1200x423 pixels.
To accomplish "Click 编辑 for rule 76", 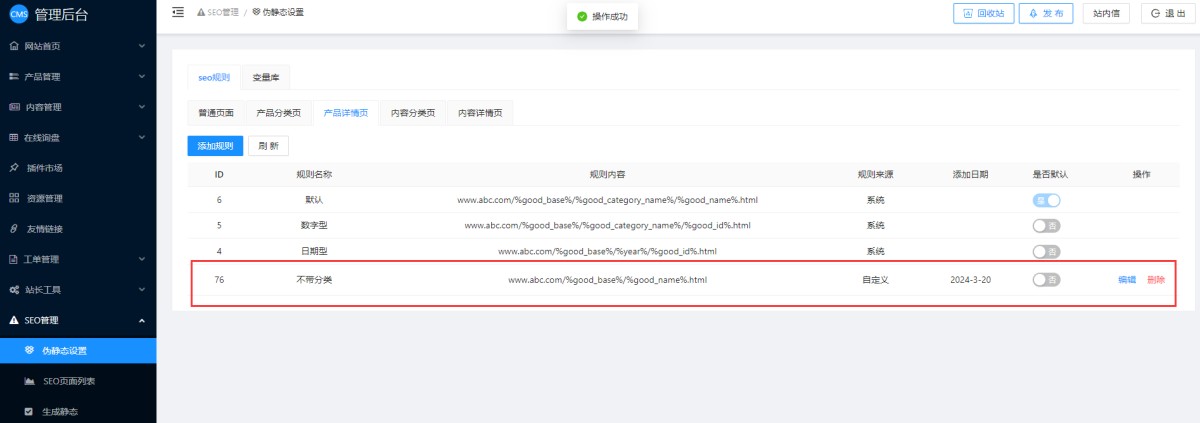I will pos(1127,280).
